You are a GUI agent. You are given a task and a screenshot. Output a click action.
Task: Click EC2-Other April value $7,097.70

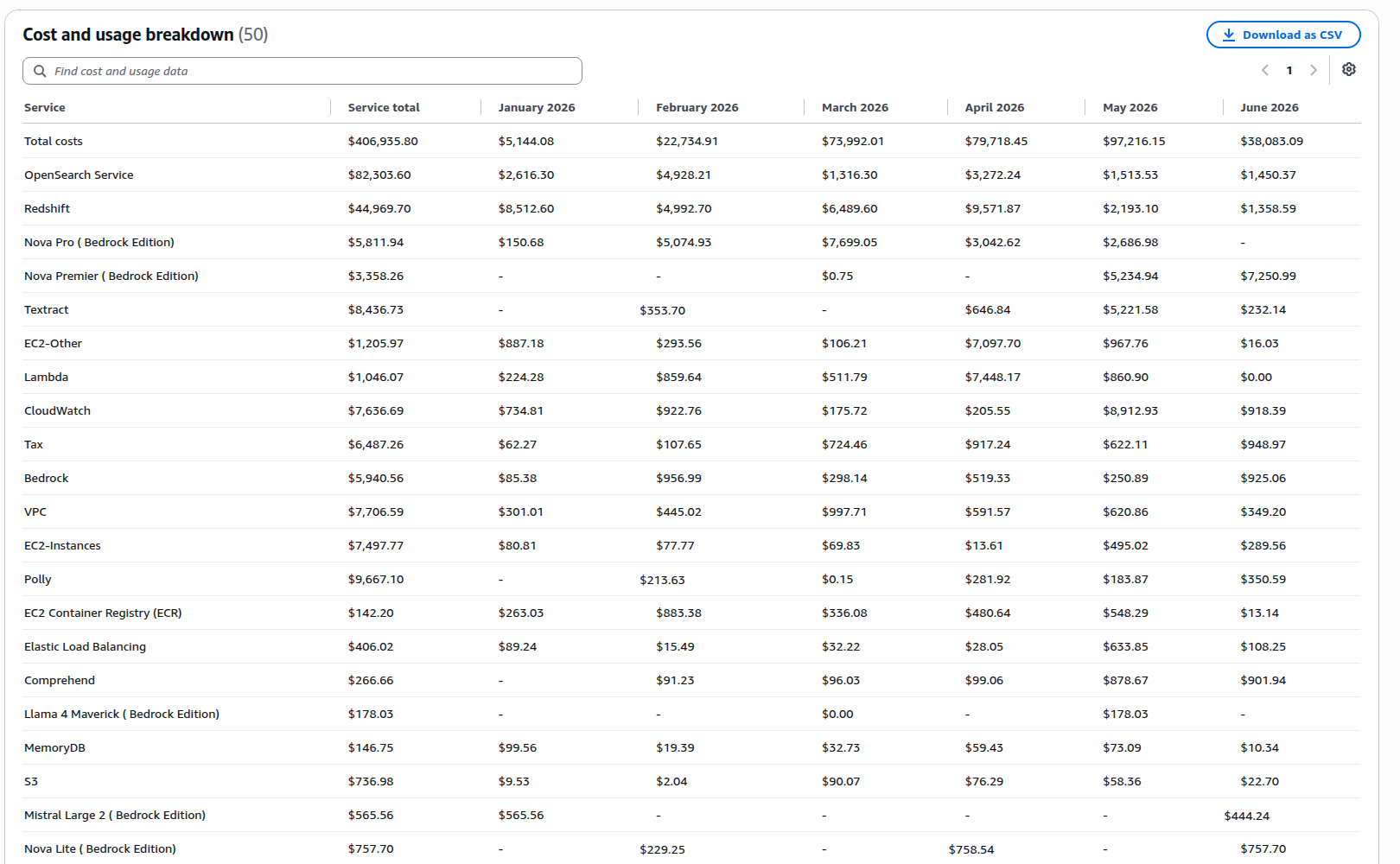993,343
